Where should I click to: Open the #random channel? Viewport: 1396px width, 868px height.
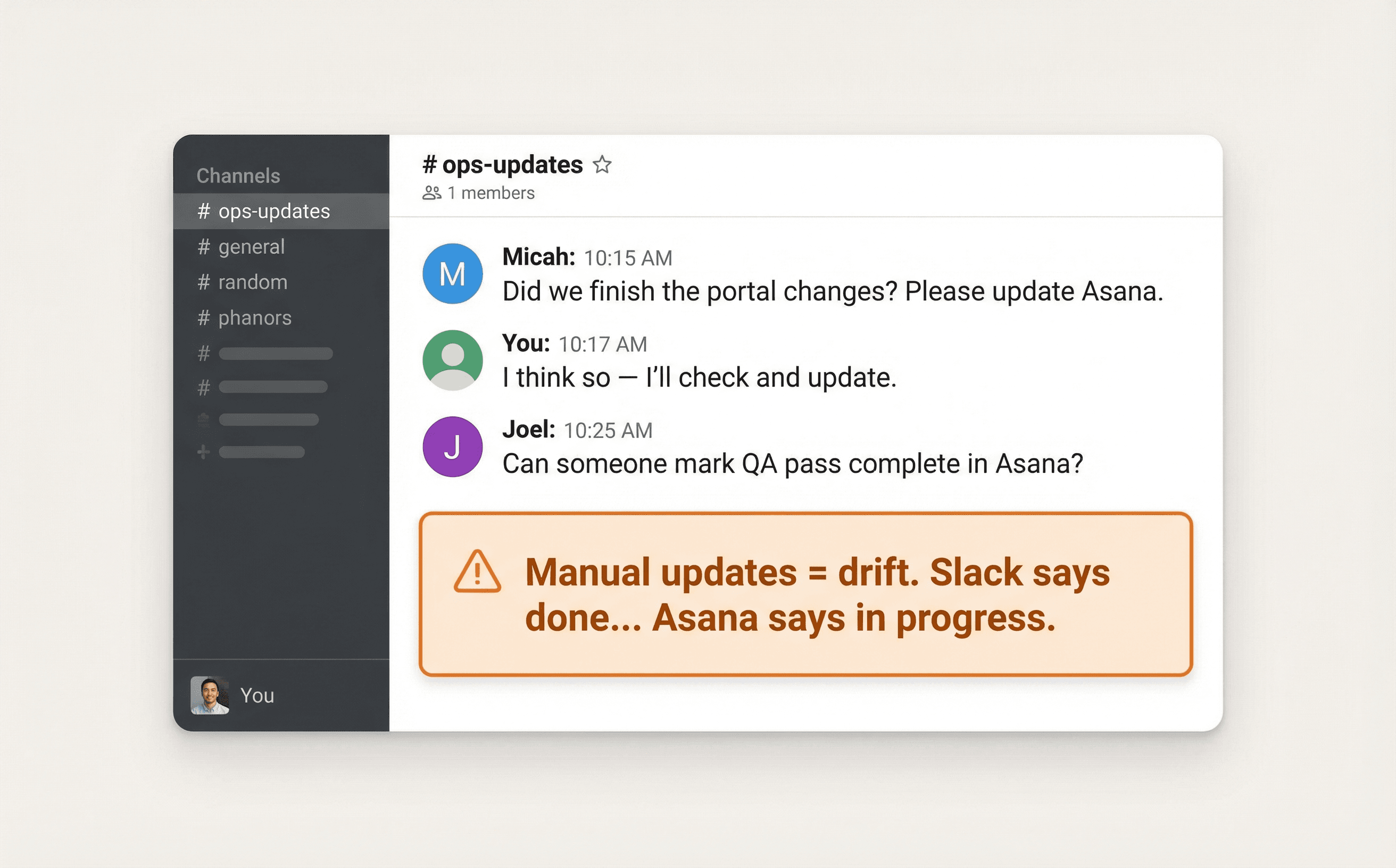point(252,282)
